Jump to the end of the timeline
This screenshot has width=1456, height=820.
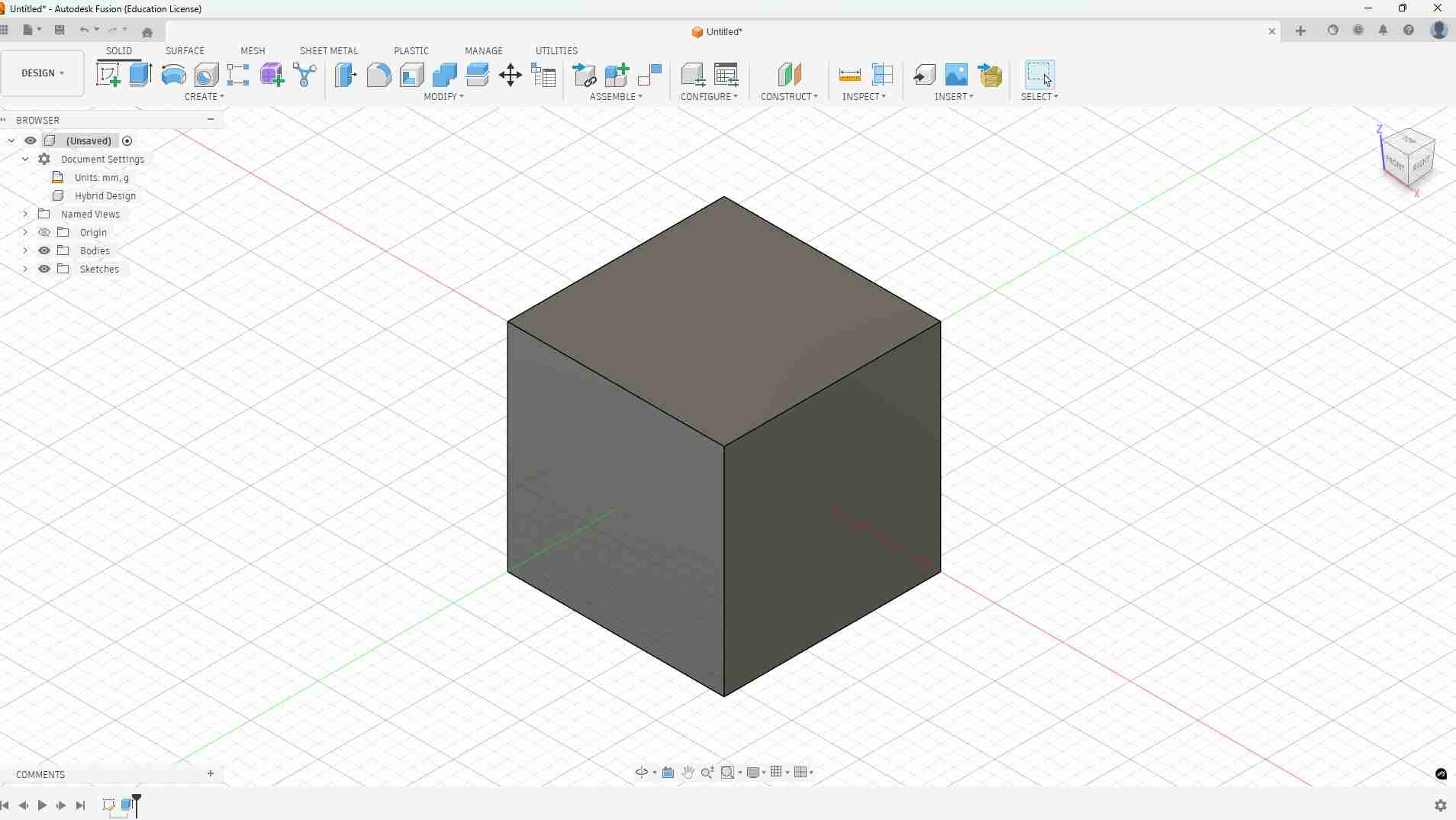pos(80,805)
